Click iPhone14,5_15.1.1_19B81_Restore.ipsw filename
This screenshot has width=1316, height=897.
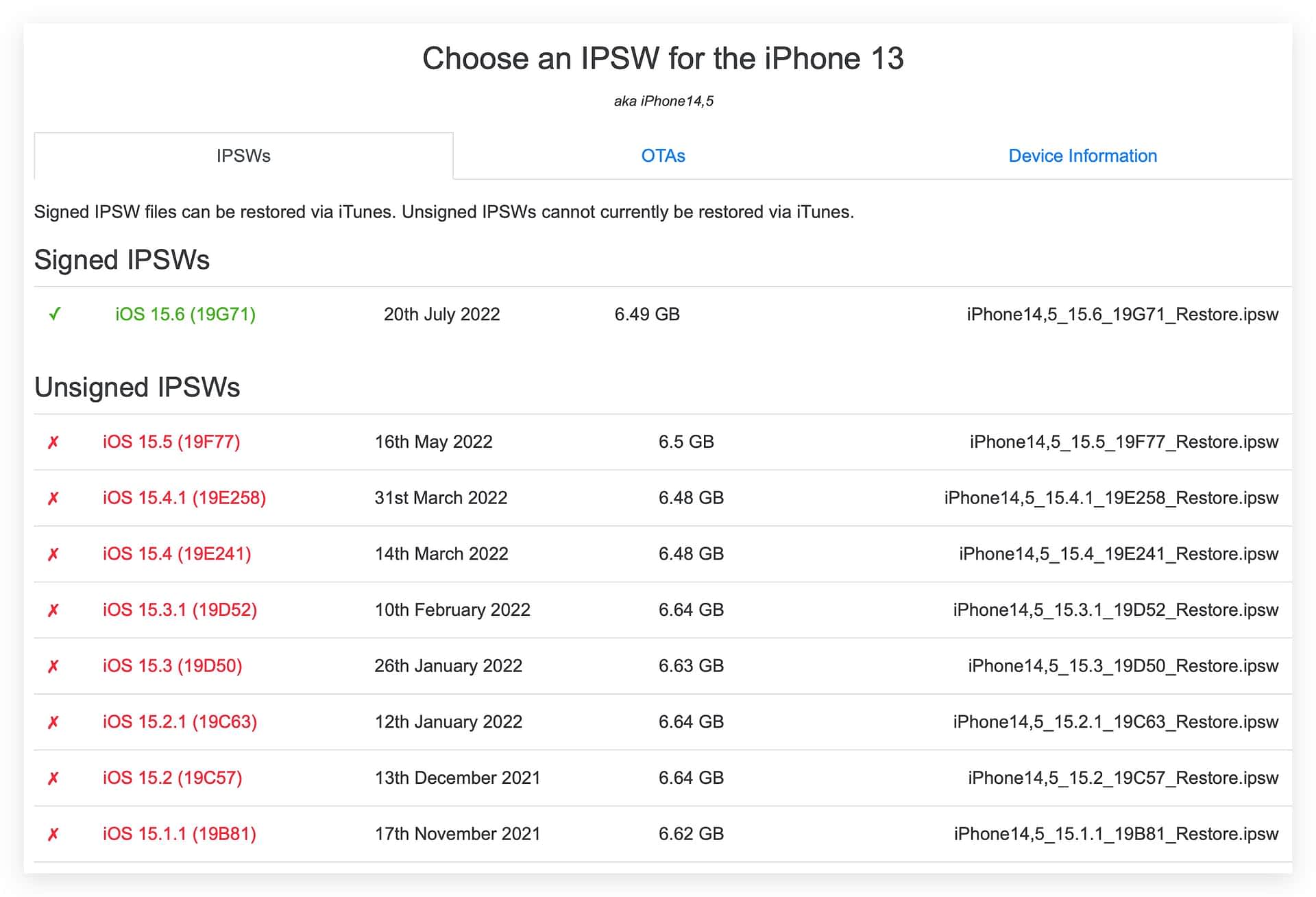1116,834
